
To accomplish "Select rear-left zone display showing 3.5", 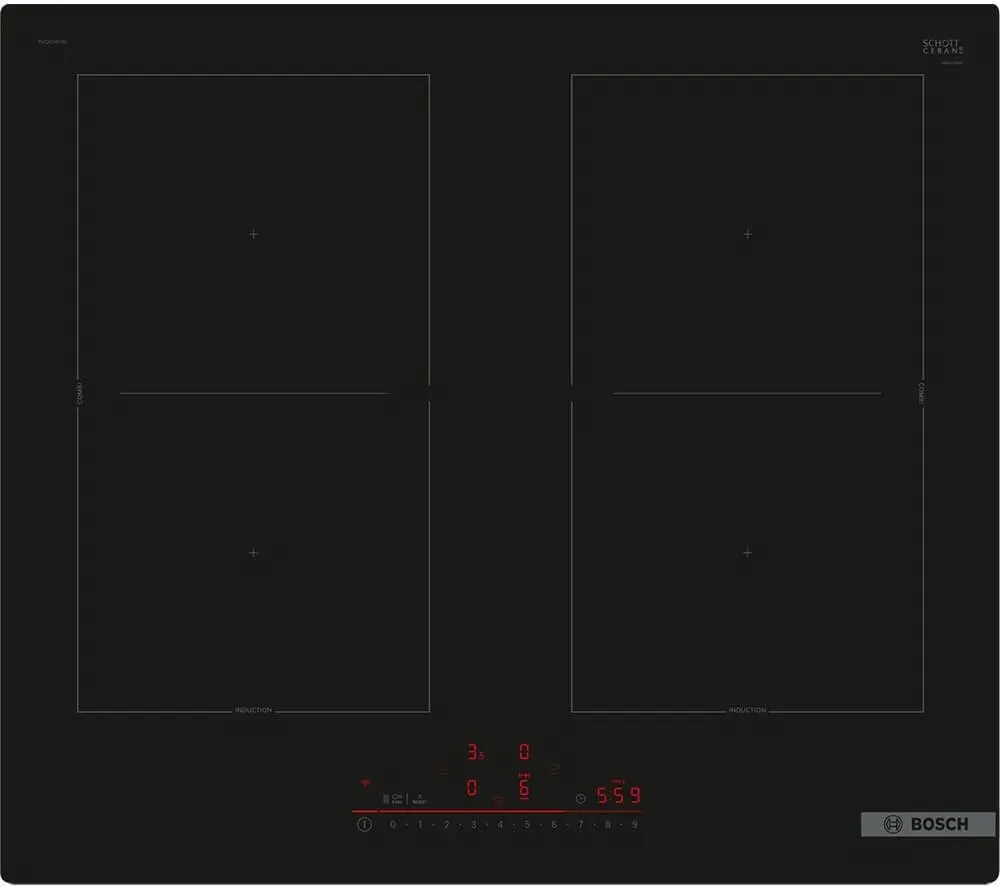I will click(476, 752).
